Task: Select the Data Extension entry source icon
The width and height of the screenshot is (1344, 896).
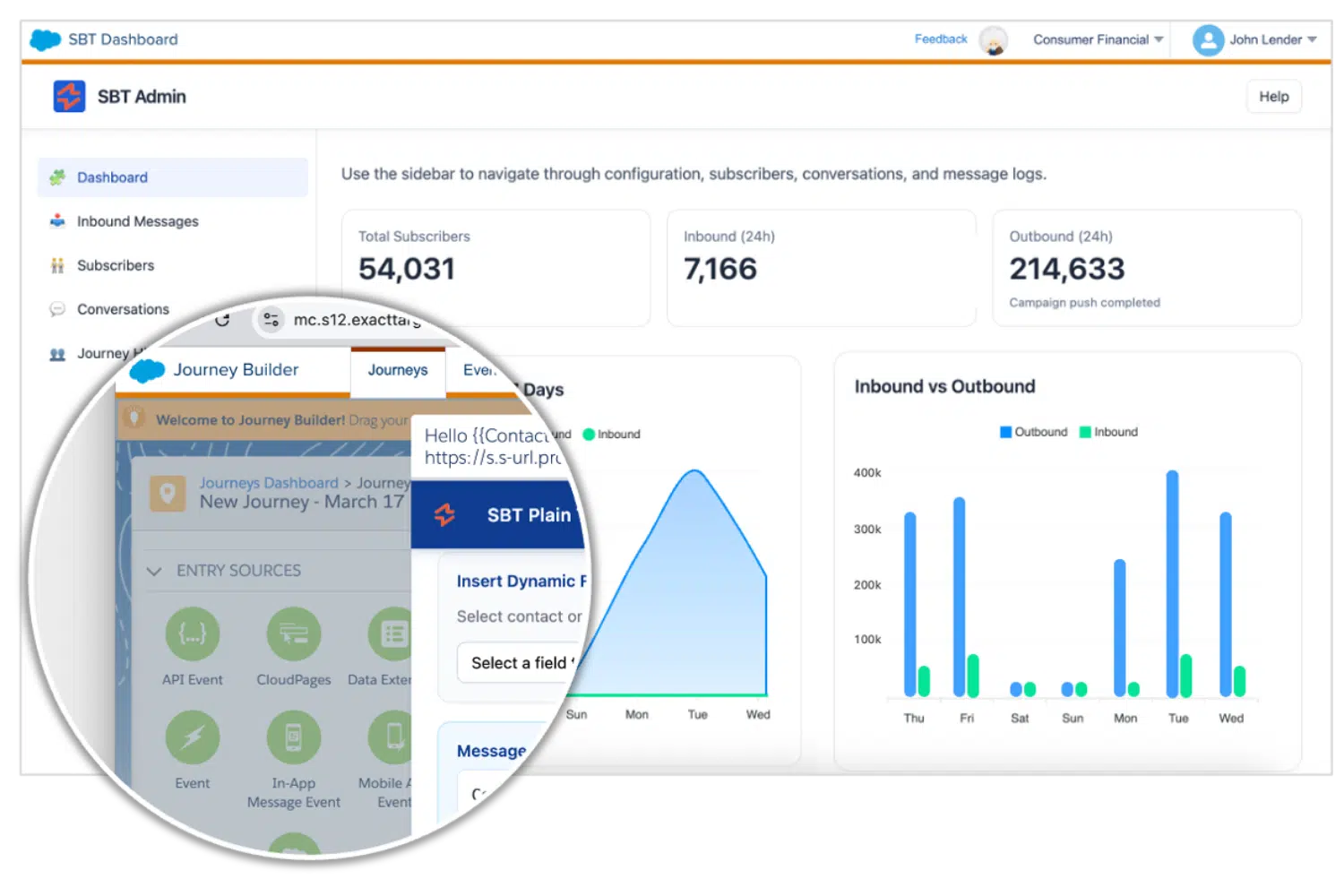Action: coord(392,633)
